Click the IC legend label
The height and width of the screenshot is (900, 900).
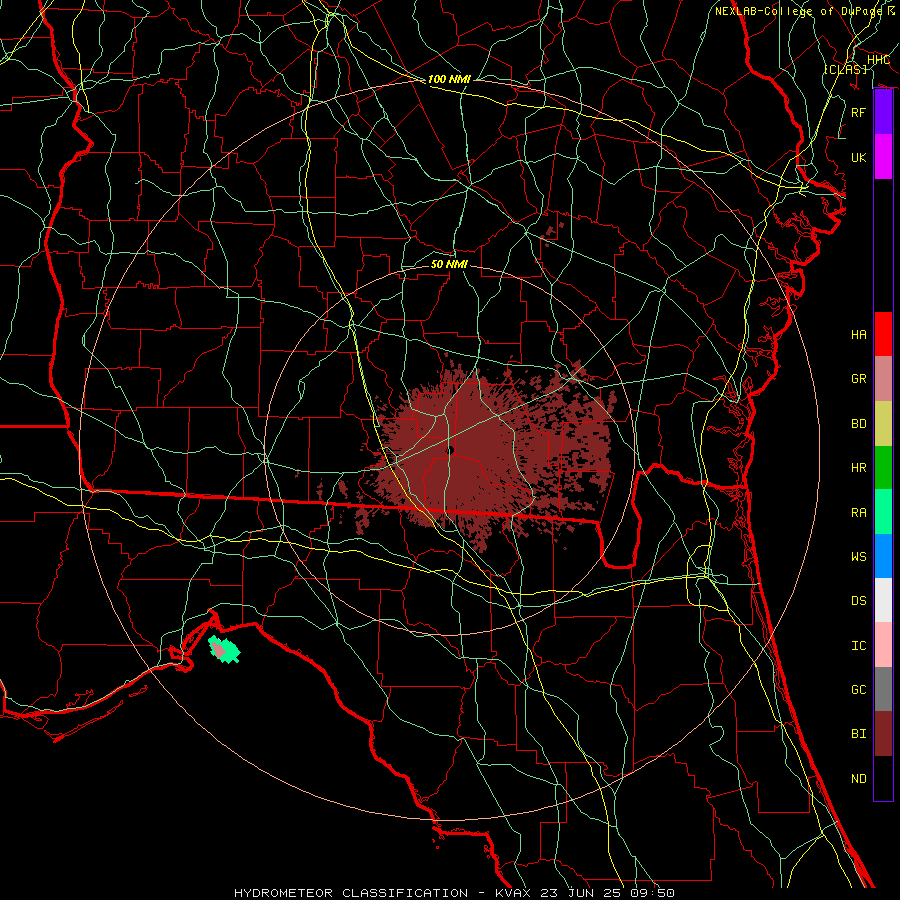tap(859, 646)
